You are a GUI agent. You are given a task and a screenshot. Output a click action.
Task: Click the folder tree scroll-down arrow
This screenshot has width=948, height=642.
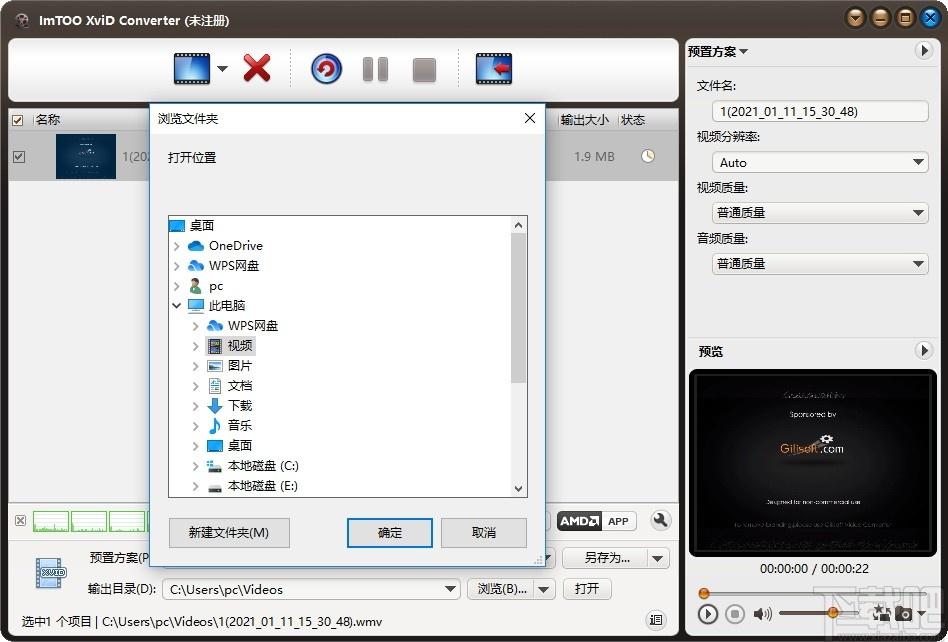pyautogui.click(x=518, y=488)
